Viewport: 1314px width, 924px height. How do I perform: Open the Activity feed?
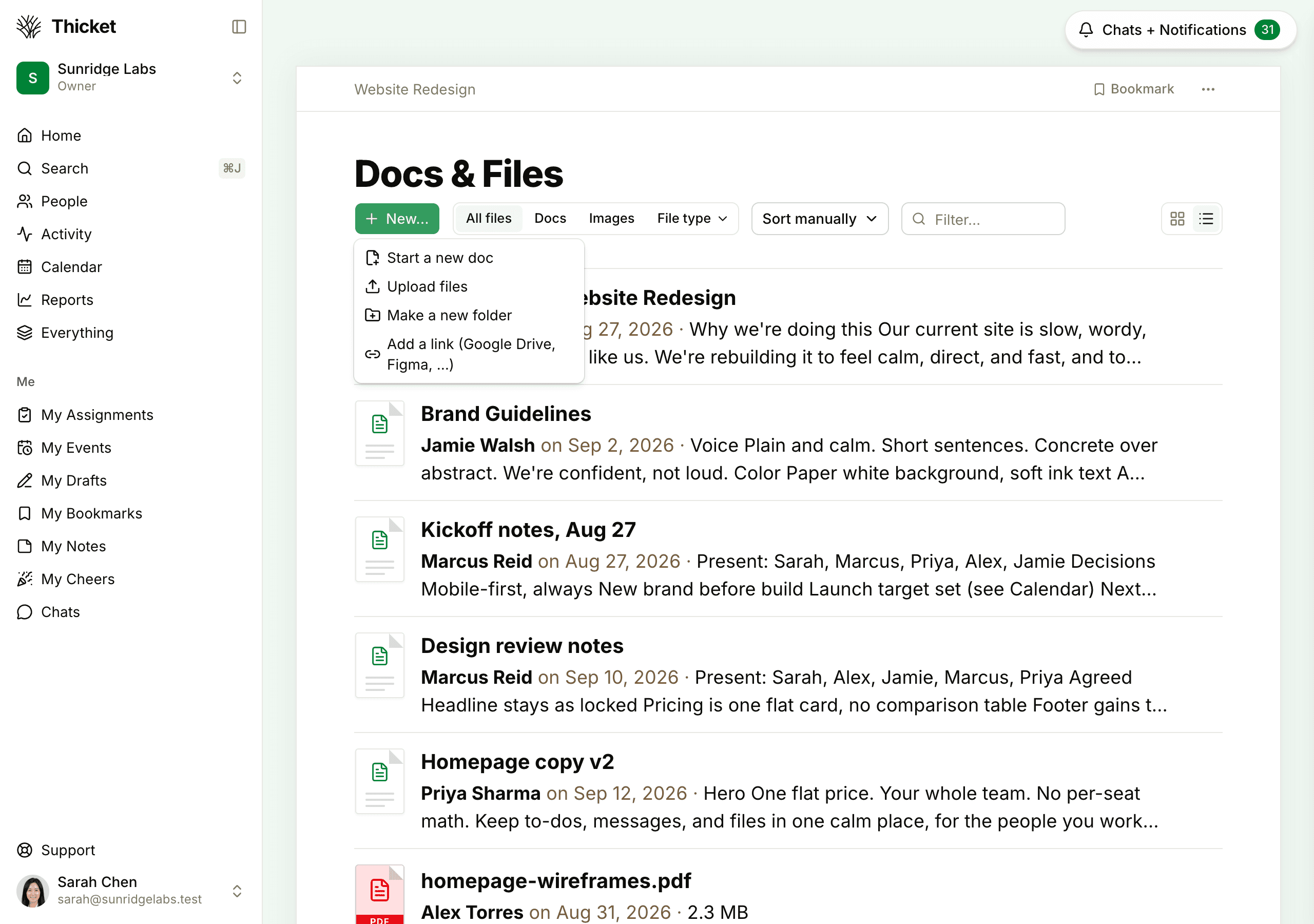pos(131,234)
